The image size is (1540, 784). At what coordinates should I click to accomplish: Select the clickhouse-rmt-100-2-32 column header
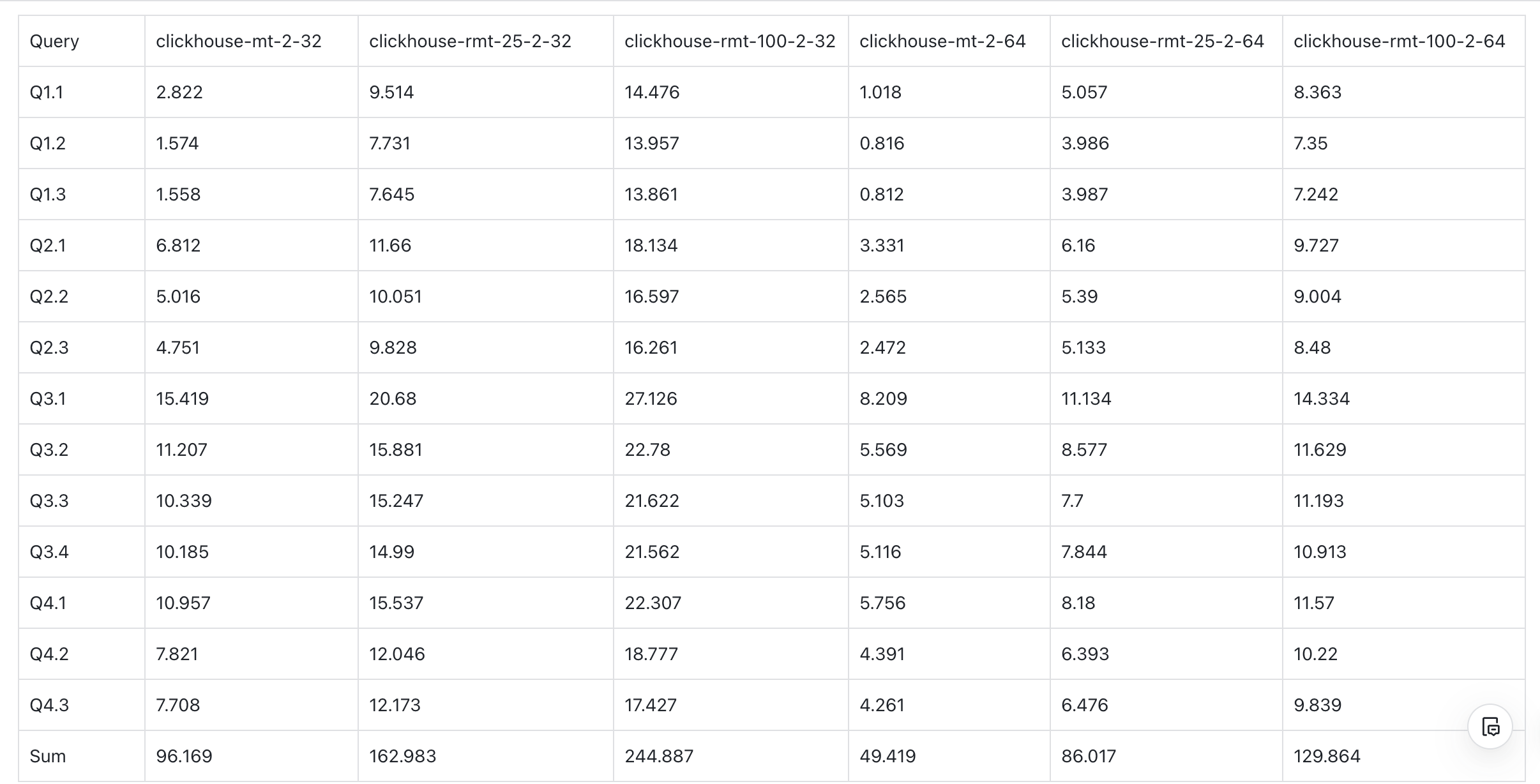point(730,41)
